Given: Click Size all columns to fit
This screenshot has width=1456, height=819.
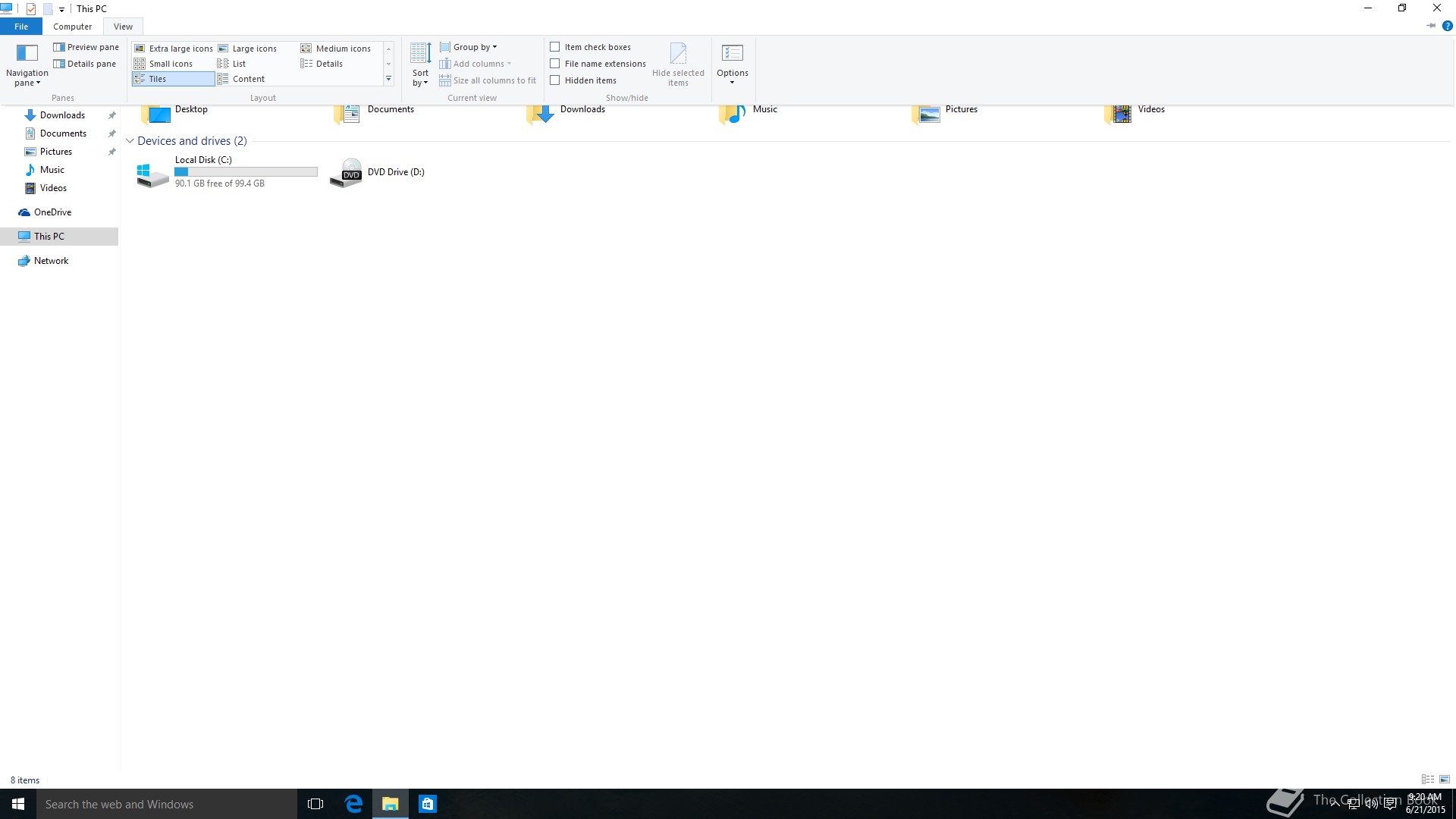Looking at the screenshot, I should point(488,80).
